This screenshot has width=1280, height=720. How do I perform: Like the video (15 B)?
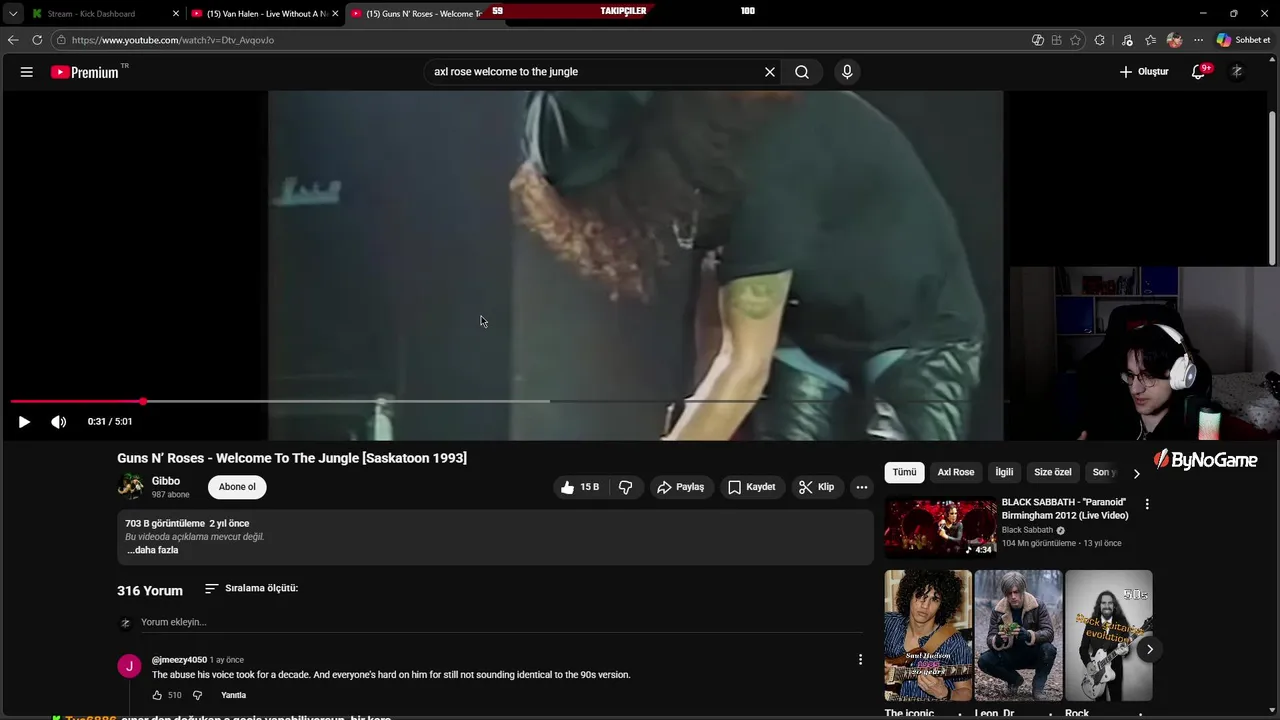coord(580,487)
